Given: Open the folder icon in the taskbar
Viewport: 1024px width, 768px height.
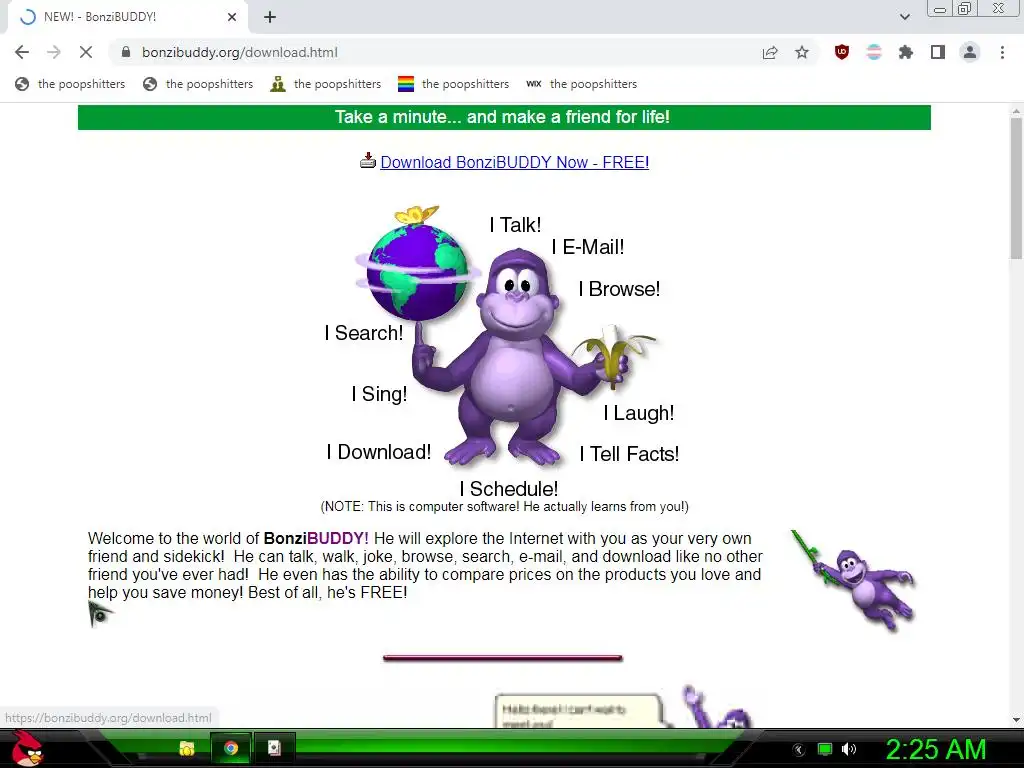Looking at the screenshot, I should click(187, 748).
